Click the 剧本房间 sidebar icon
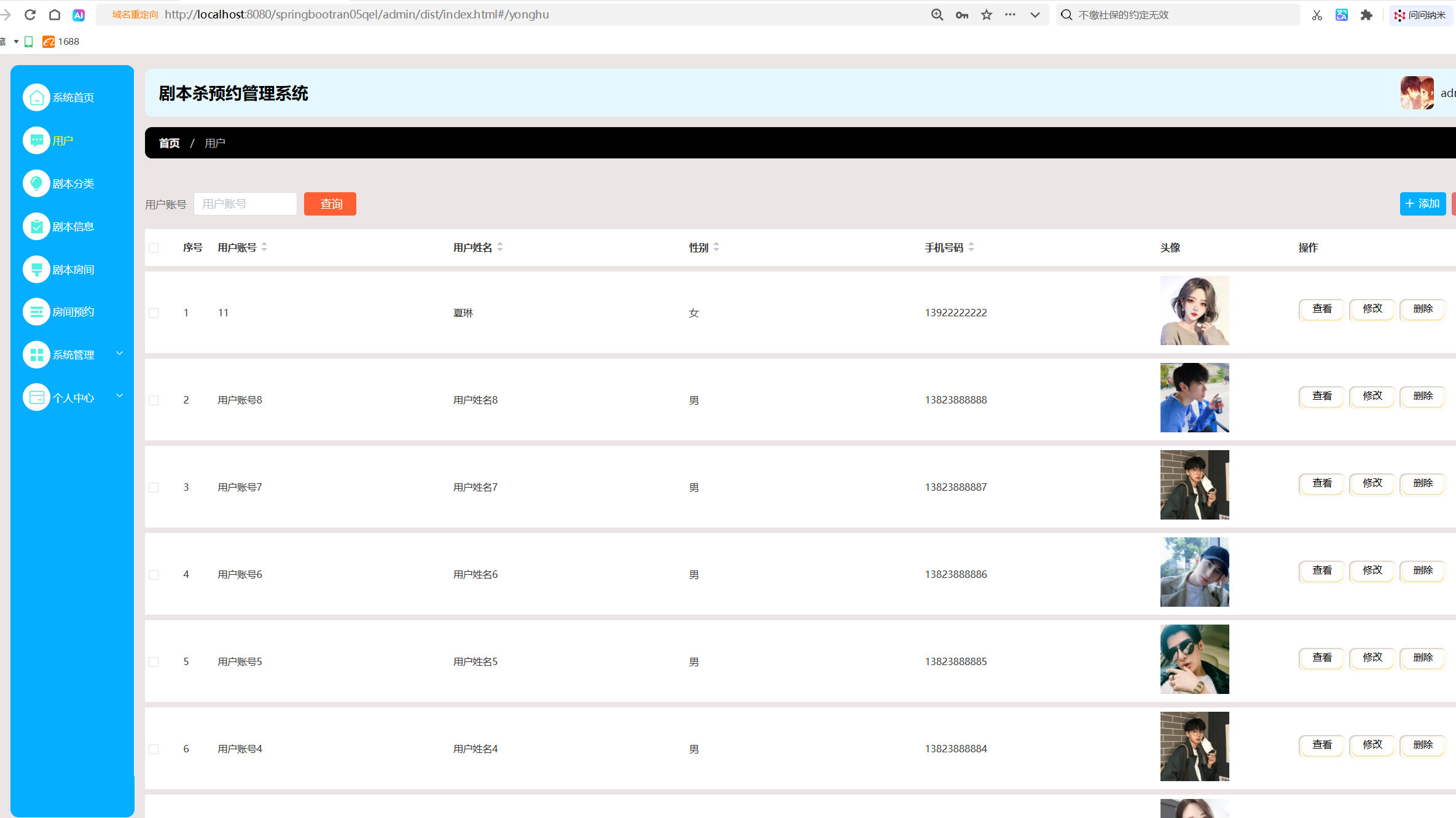 pyautogui.click(x=36, y=270)
